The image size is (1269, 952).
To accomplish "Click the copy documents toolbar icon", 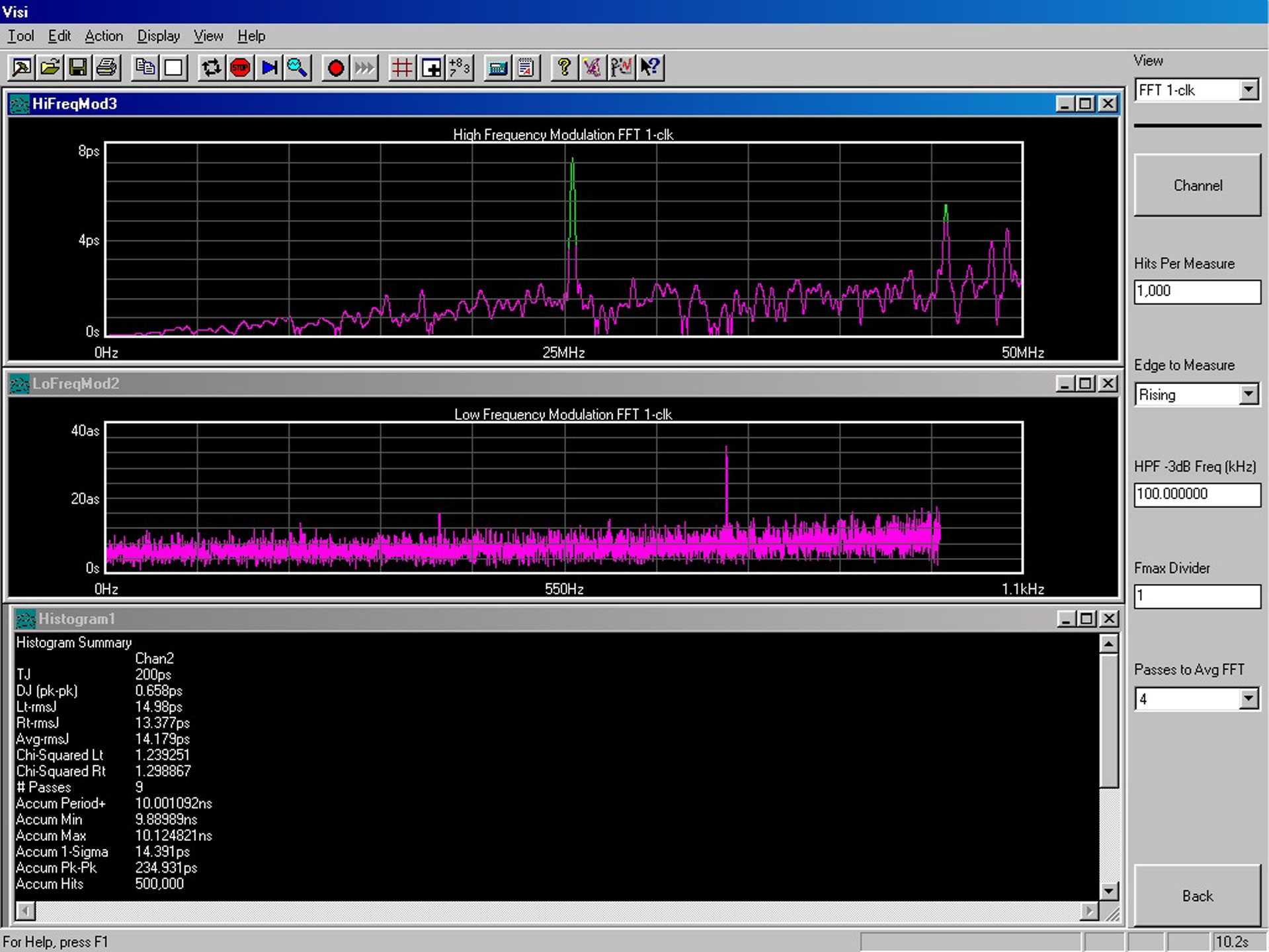I will click(x=145, y=67).
